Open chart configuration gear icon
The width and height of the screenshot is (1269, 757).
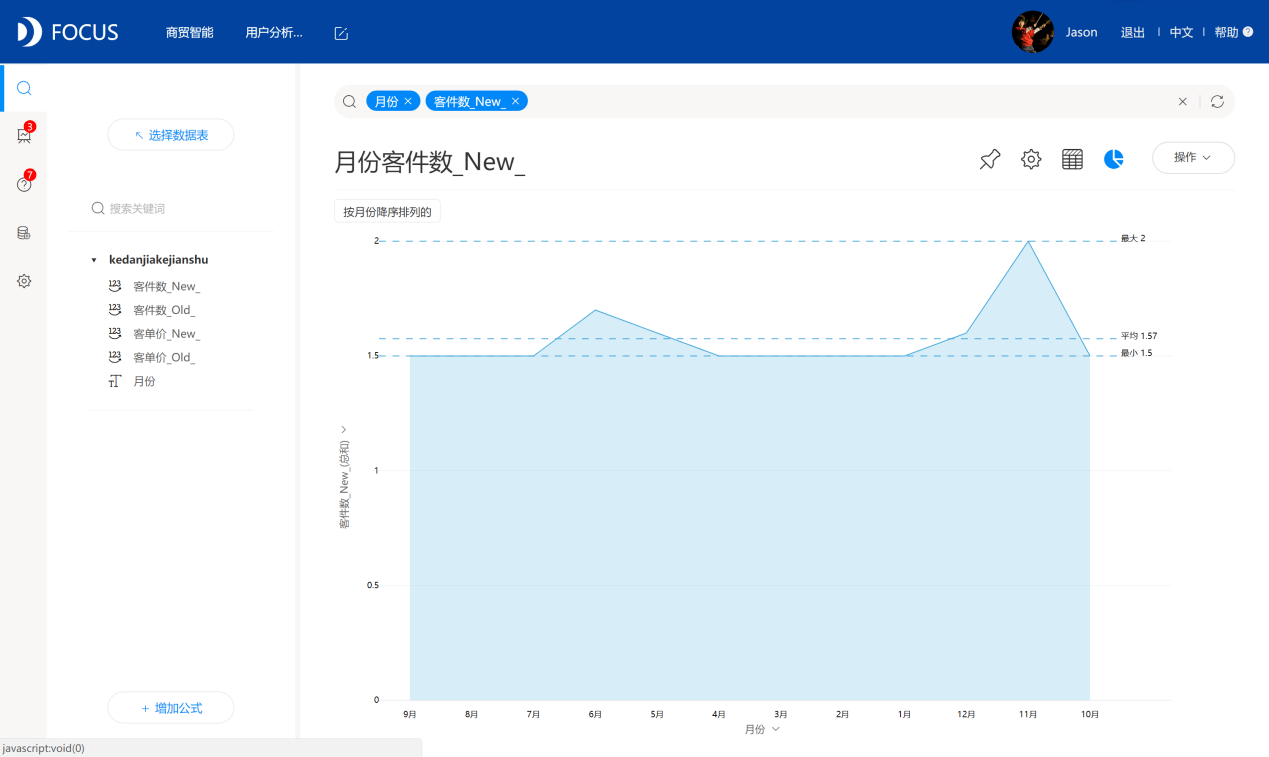1031,159
